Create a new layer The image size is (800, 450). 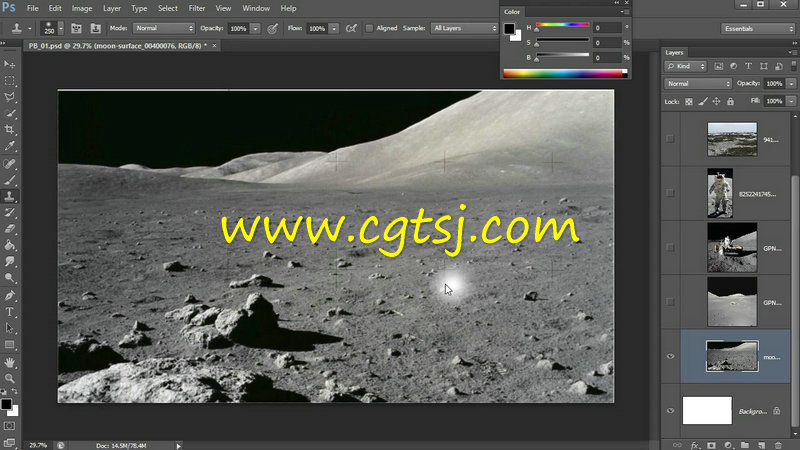[761, 445]
